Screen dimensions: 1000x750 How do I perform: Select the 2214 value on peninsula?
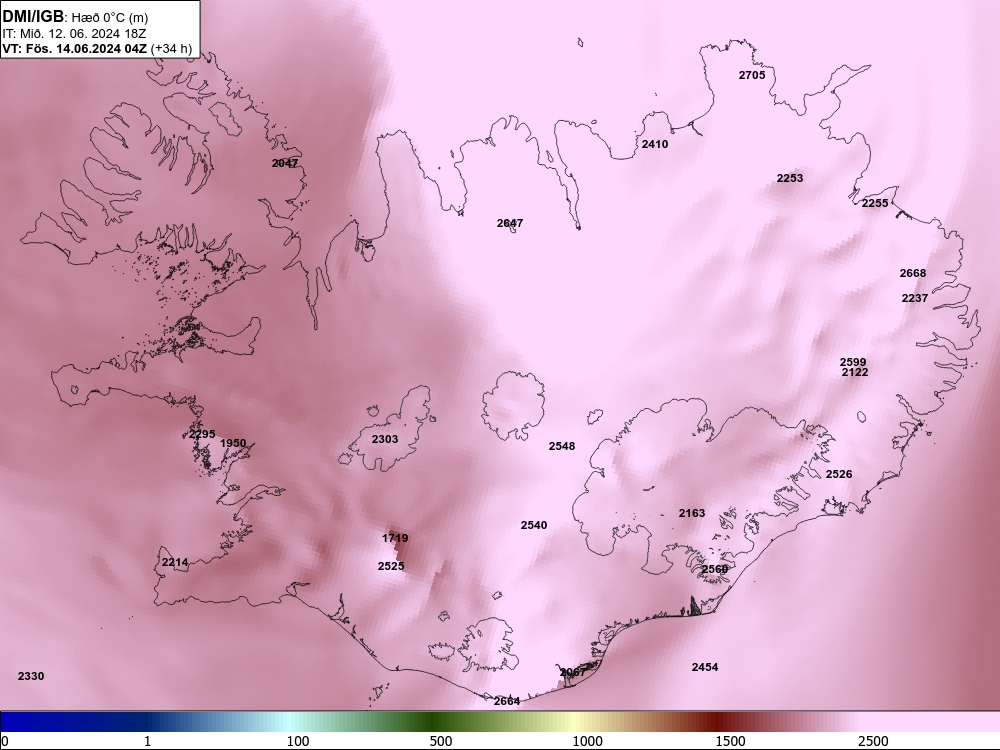pos(175,562)
